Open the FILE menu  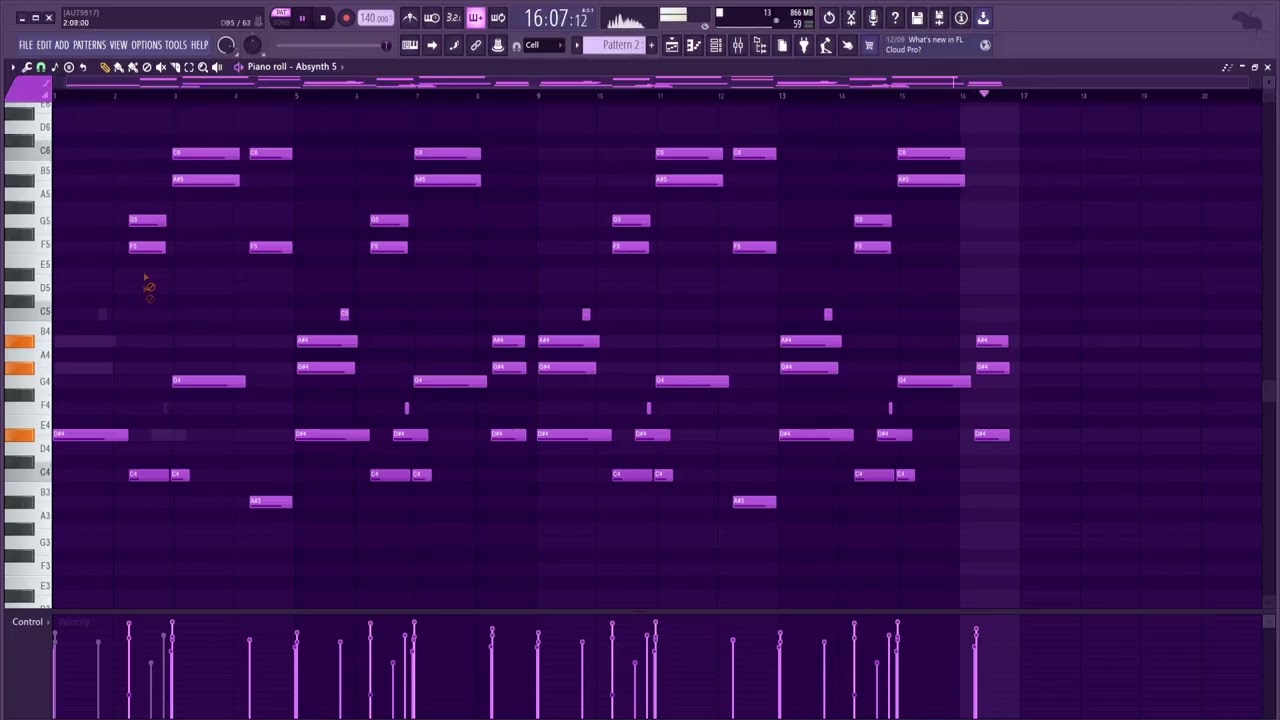point(26,45)
